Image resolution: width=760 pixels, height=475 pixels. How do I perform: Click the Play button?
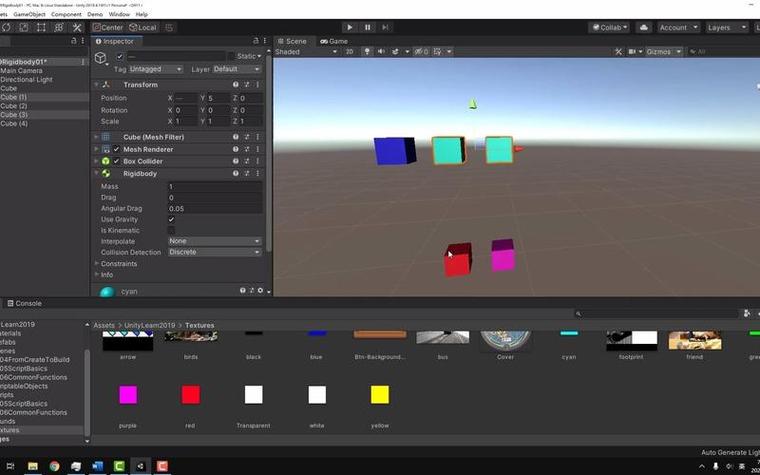coord(349,28)
